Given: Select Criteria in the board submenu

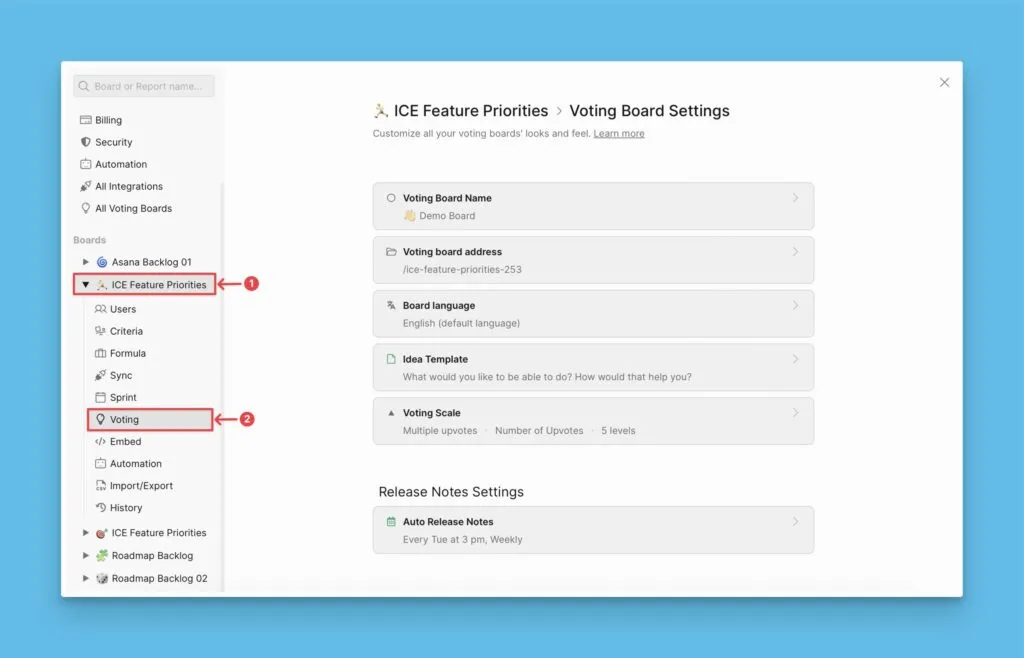Looking at the screenshot, I should pos(126,331).
